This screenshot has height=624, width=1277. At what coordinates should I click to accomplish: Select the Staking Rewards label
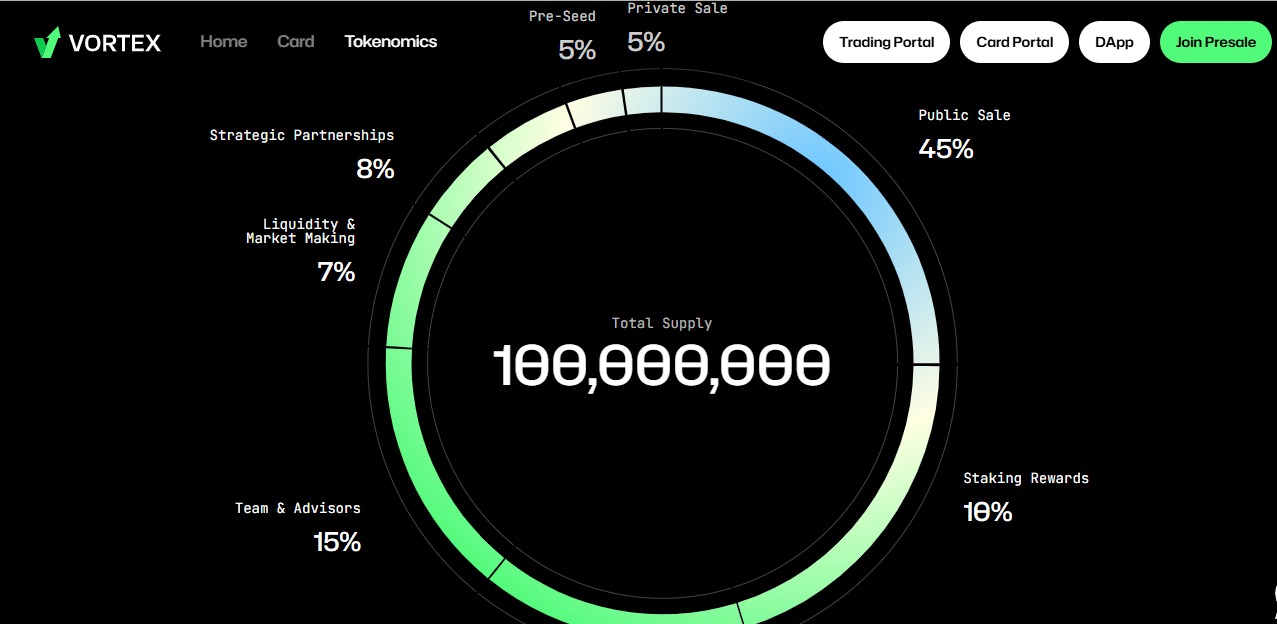1025,478
